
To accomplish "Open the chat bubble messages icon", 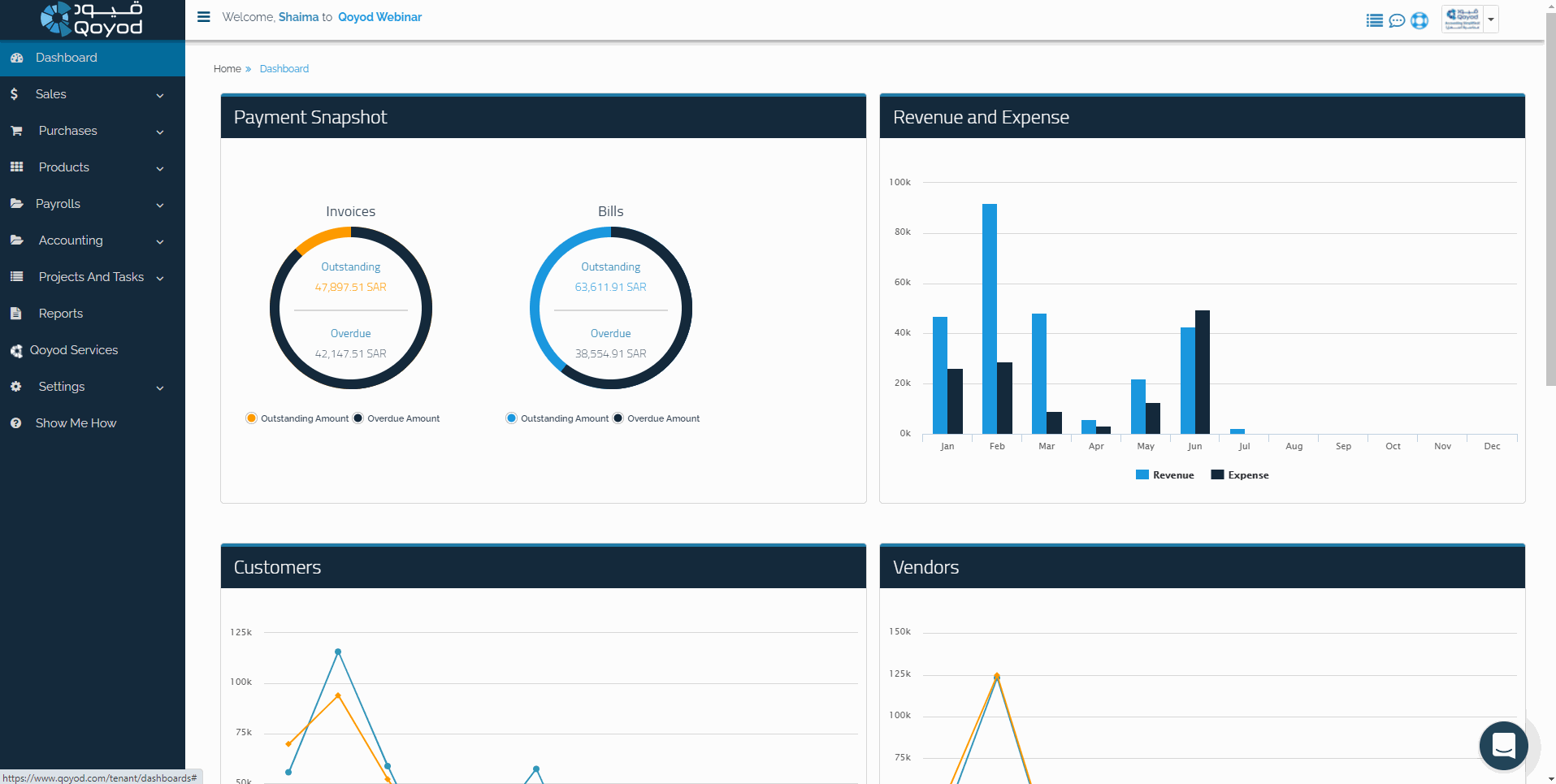I will [x=1397, y=20].
